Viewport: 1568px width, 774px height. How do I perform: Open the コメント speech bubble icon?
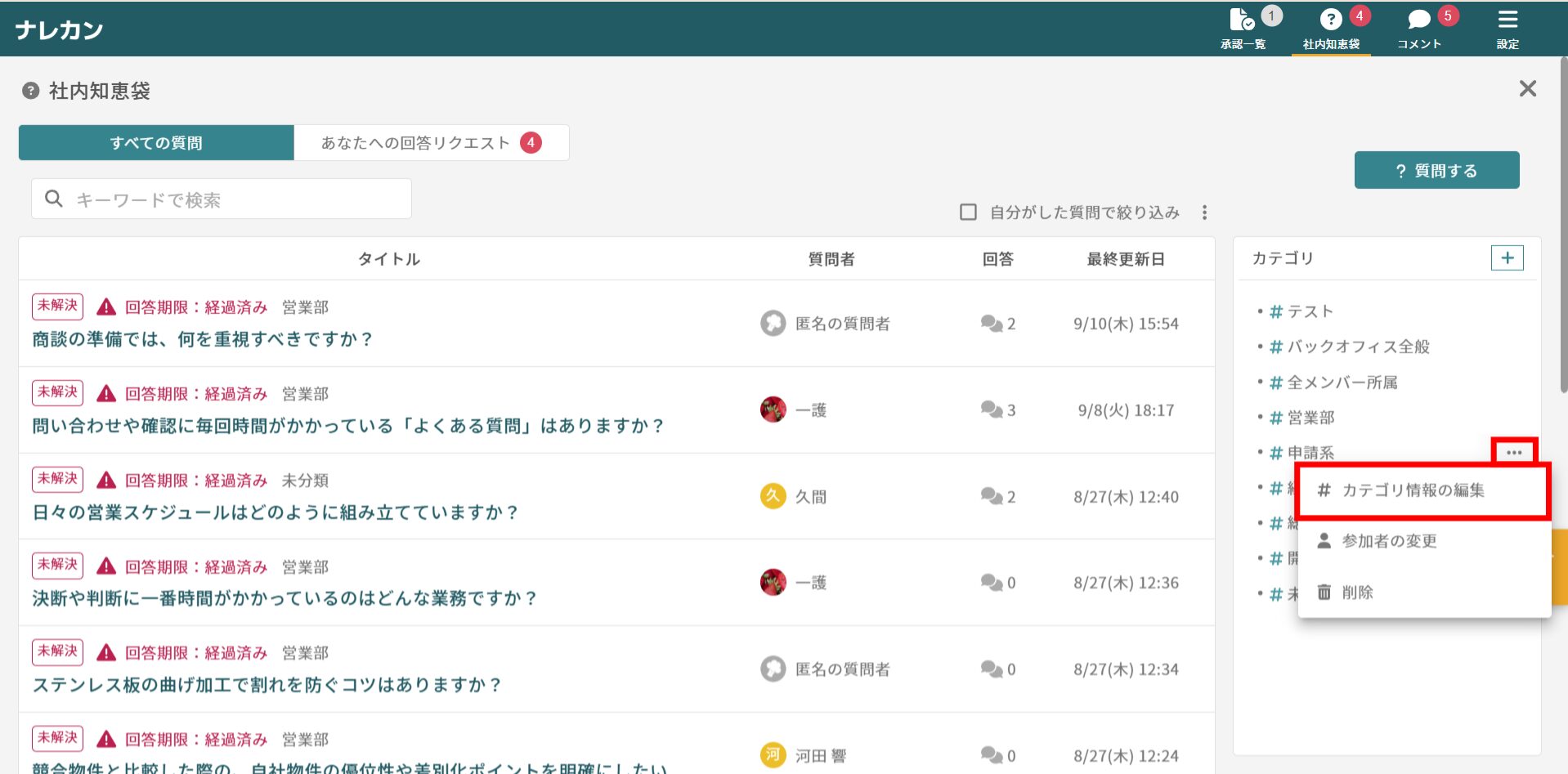(1419, 28)
